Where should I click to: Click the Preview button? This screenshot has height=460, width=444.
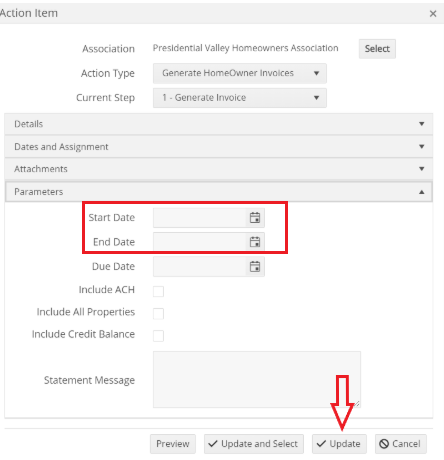point(173,444)
